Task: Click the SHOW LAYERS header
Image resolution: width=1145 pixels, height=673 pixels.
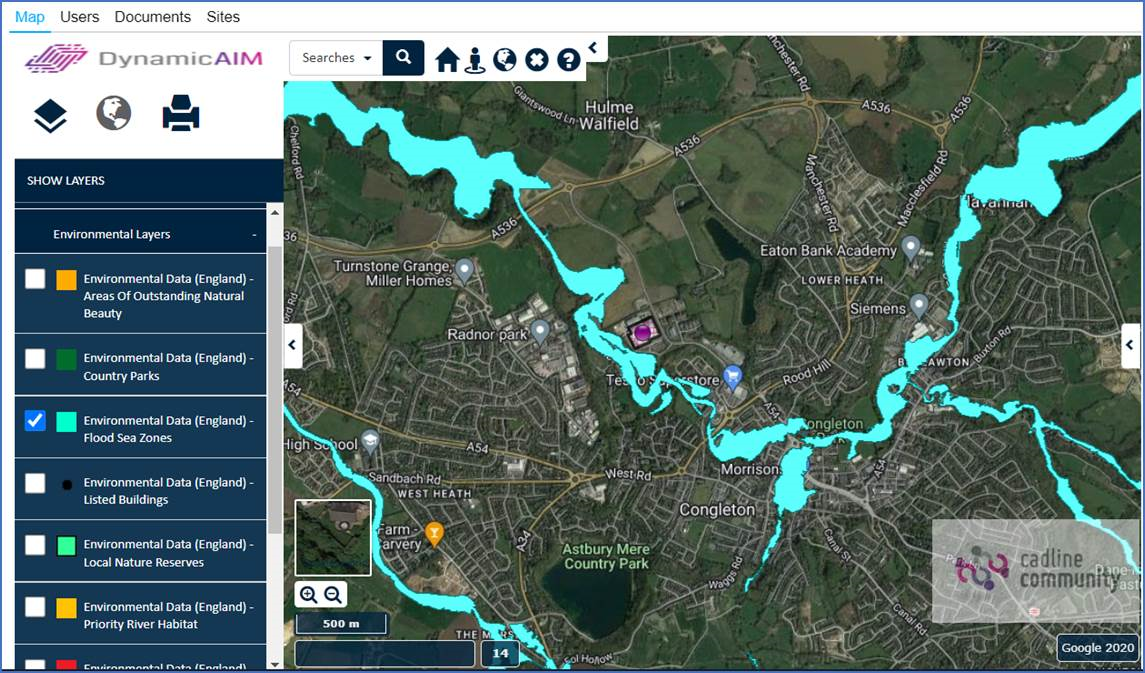Action: click(x=149, y=180)
